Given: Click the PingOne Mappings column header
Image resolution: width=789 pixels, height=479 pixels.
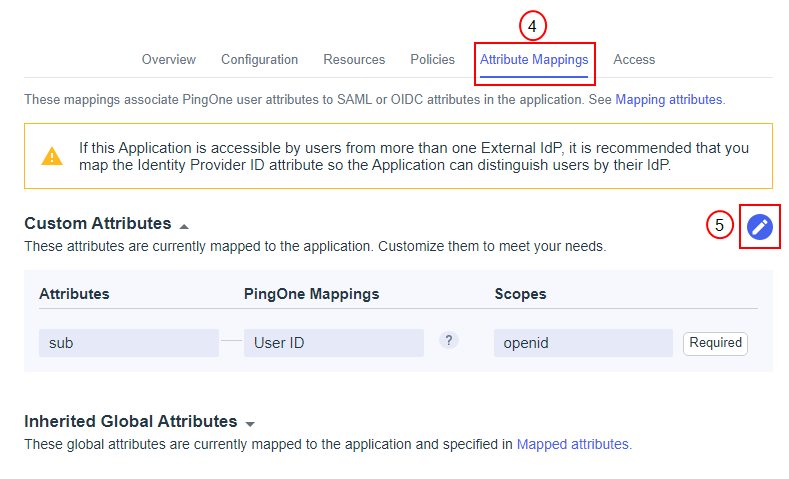Looking at the screenshot, I should (x=311, y=294).
